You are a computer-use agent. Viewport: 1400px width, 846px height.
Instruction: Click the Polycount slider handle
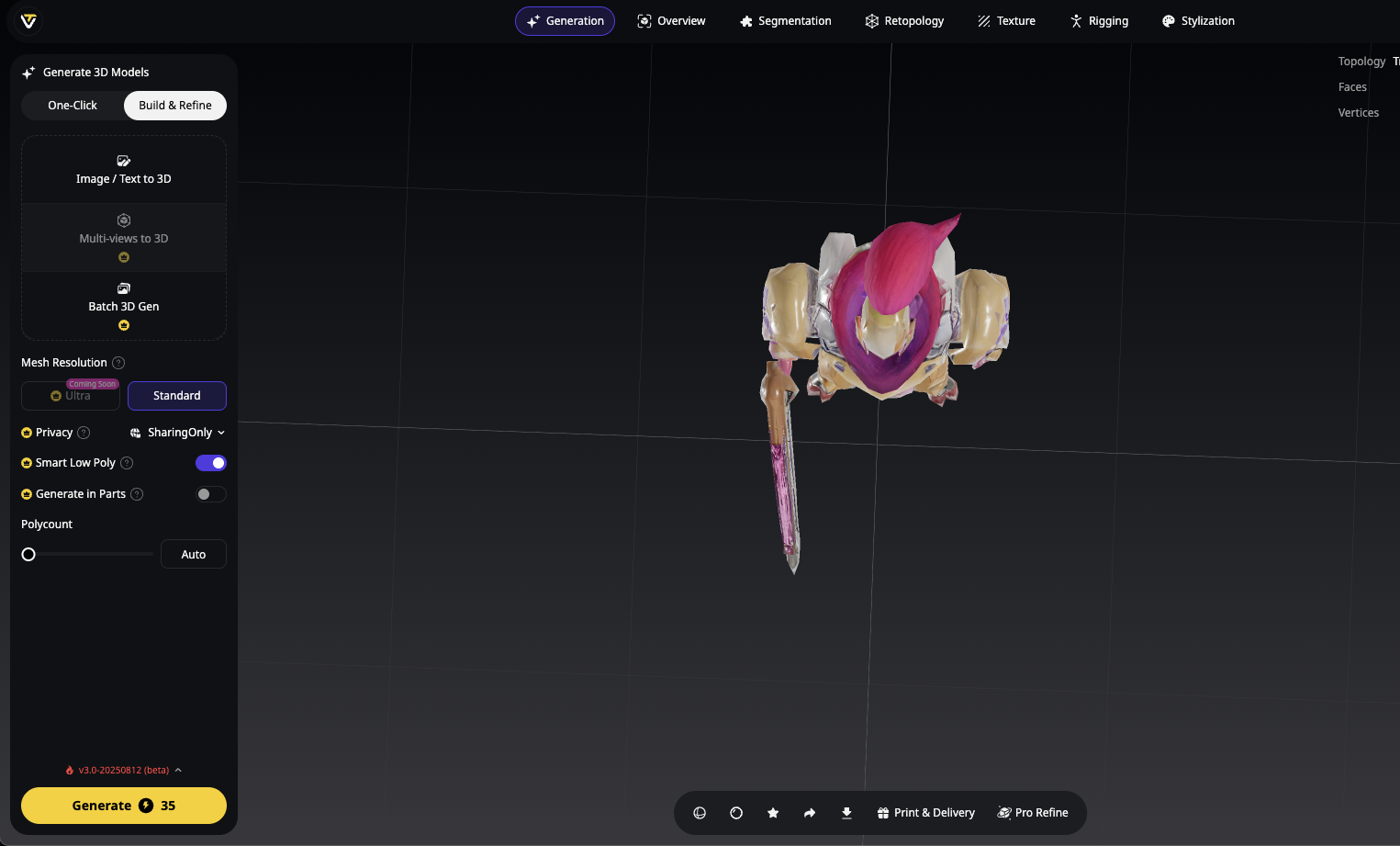tap(28, 555)
